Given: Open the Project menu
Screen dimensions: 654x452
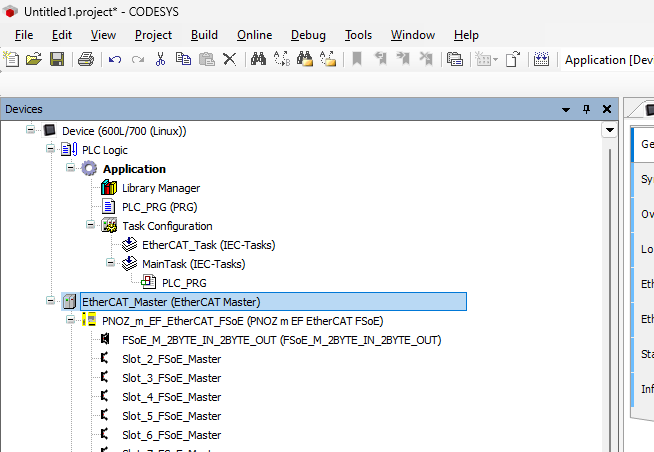Looking at the screenshot, I should tap(153, 35).
